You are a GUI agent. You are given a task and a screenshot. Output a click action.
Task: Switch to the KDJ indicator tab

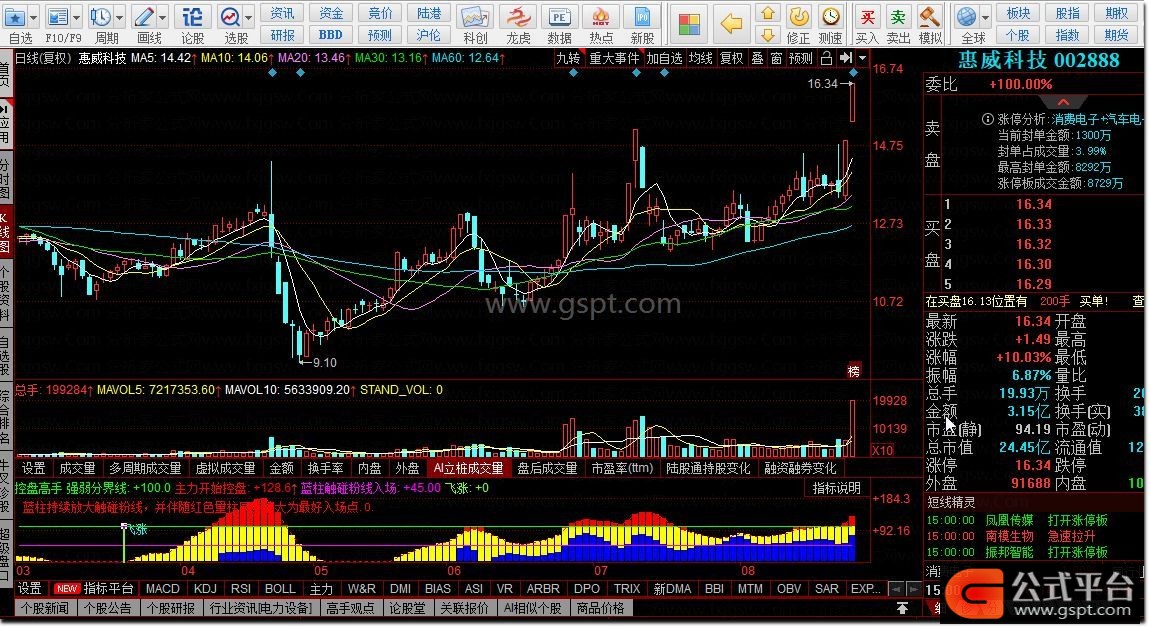205,589
